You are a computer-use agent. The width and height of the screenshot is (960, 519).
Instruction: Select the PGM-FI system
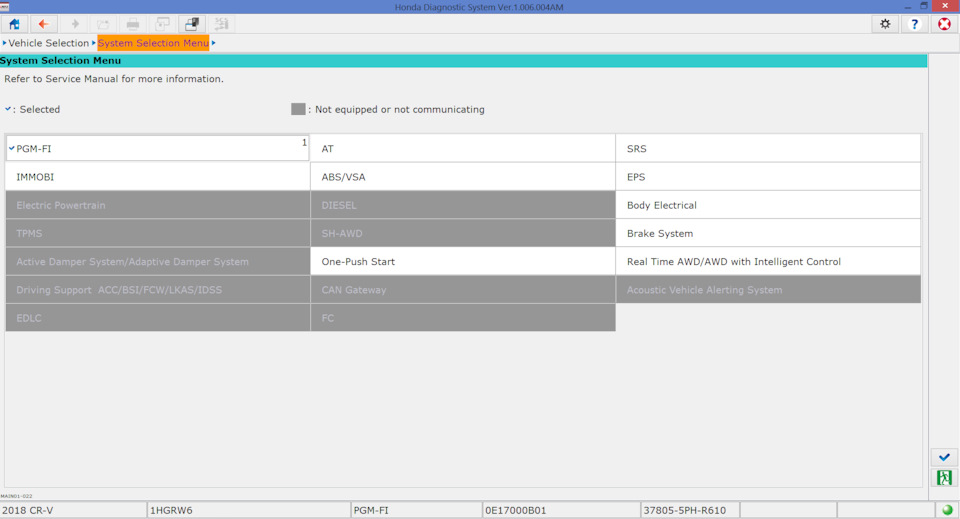157,148
